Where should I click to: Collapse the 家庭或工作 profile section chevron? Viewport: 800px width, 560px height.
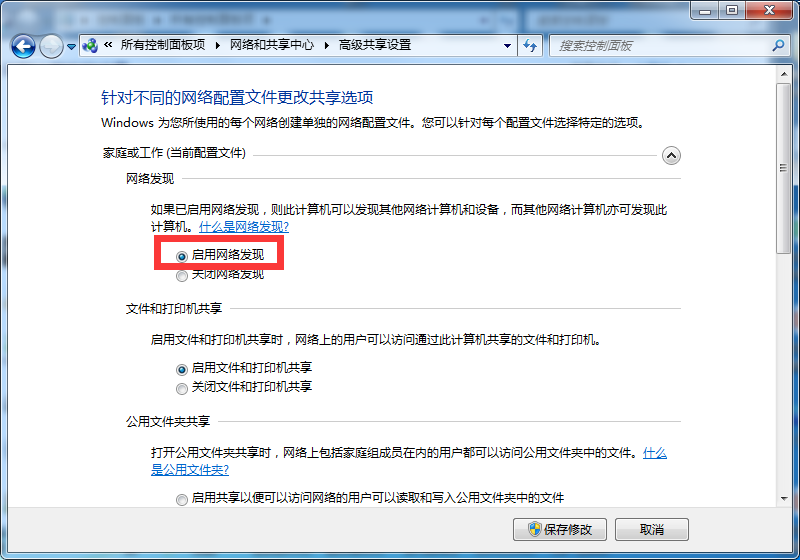(x=671, y=155)
